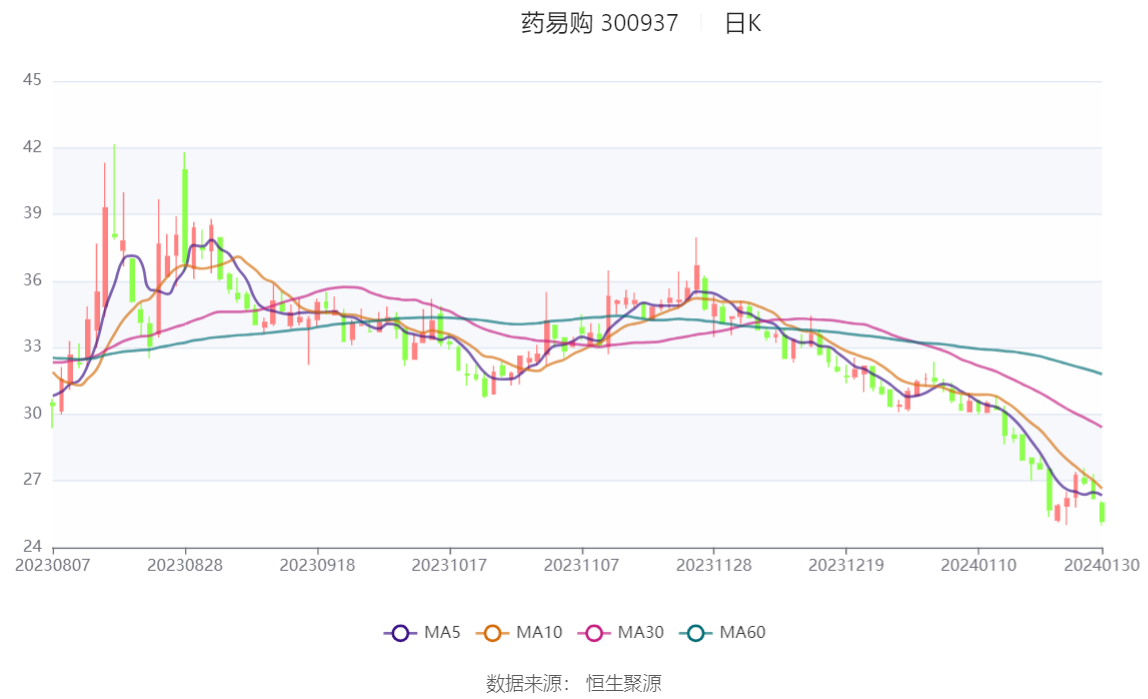Click the x-axis date label 20230918
The image size is (1148, 699).
tap(317, 565)
